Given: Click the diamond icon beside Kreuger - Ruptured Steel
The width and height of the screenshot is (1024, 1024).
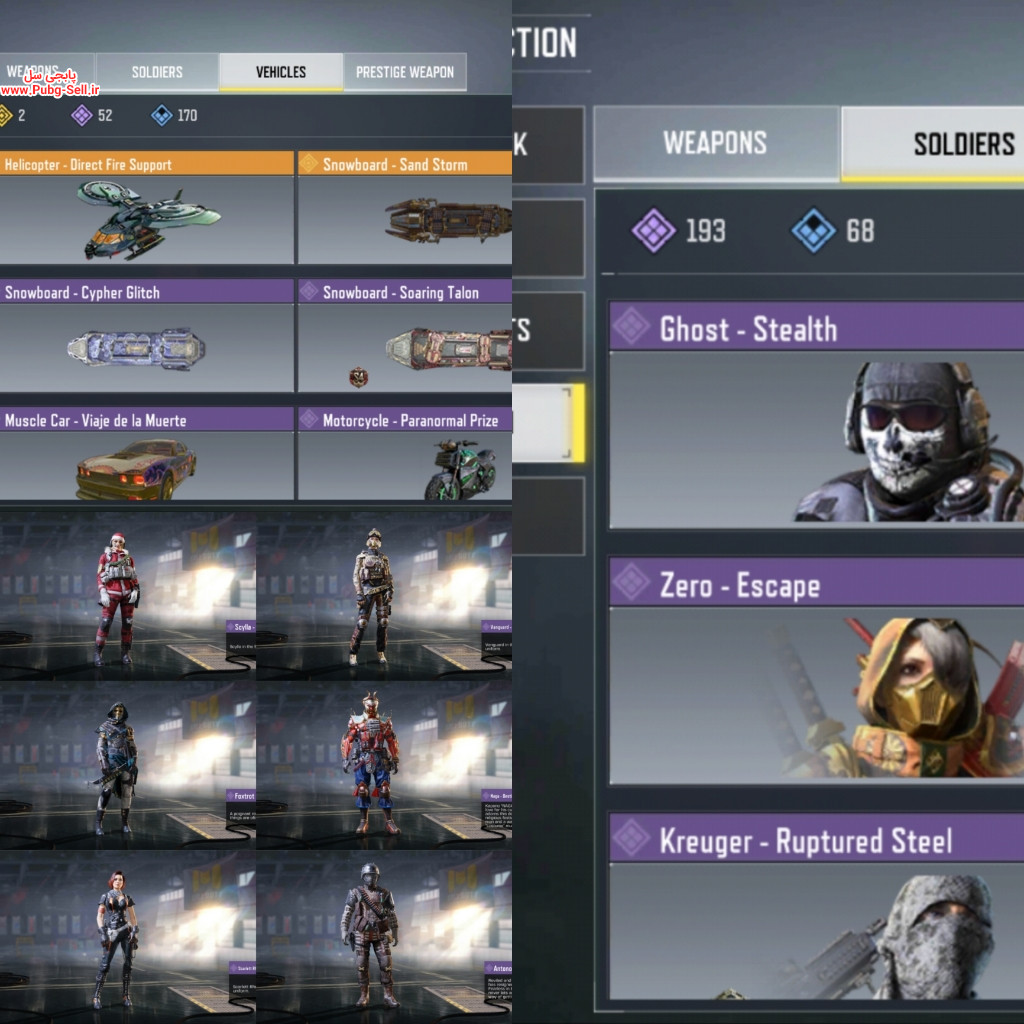Looking at the screenshot, I should (632, 838).
